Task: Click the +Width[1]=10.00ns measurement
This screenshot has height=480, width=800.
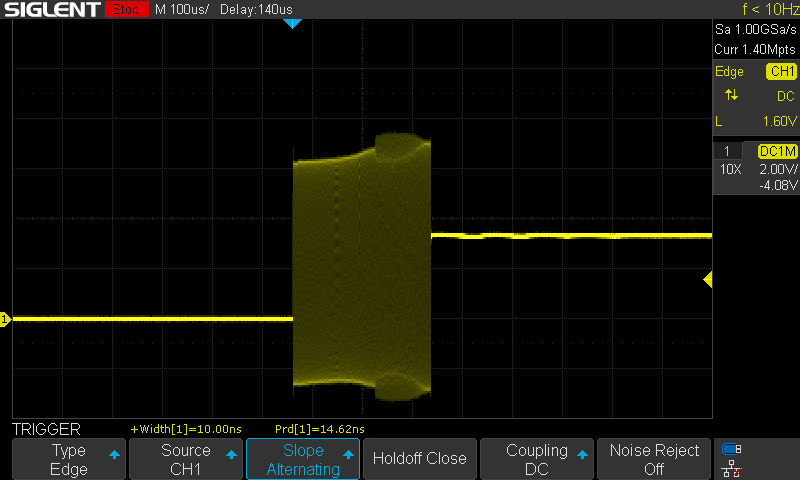Action: pyautogui.click(x=186, y=429)
